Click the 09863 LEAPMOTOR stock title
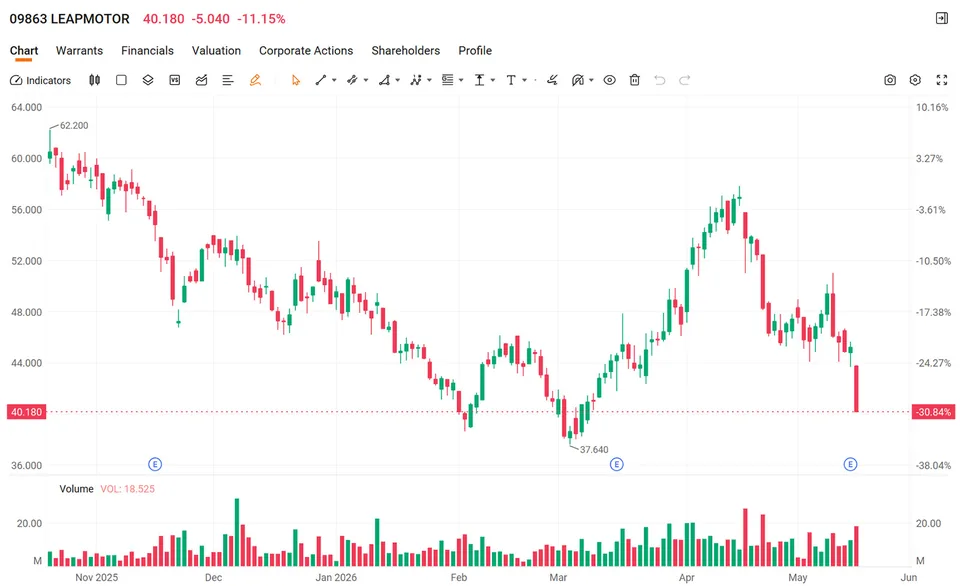960x586 pixels. pyautogui.click(x=69, y=19)
